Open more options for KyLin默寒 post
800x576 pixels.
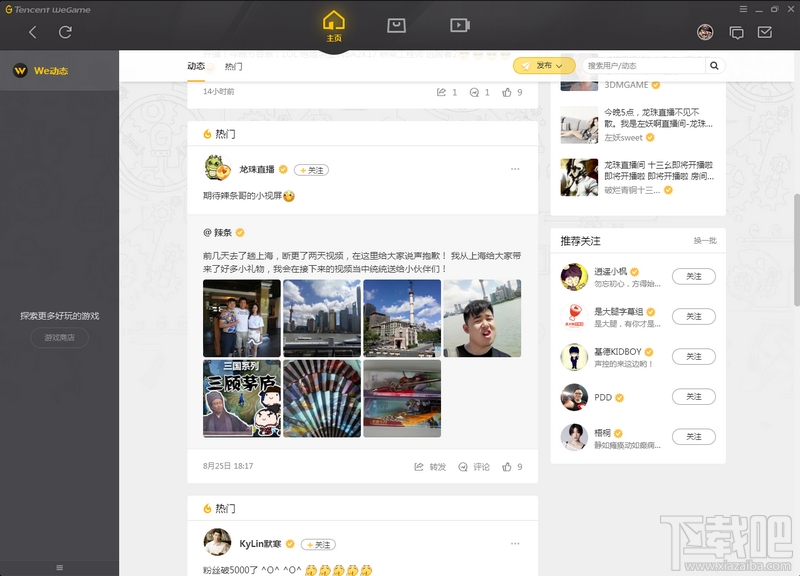click(x=515, y=543)
